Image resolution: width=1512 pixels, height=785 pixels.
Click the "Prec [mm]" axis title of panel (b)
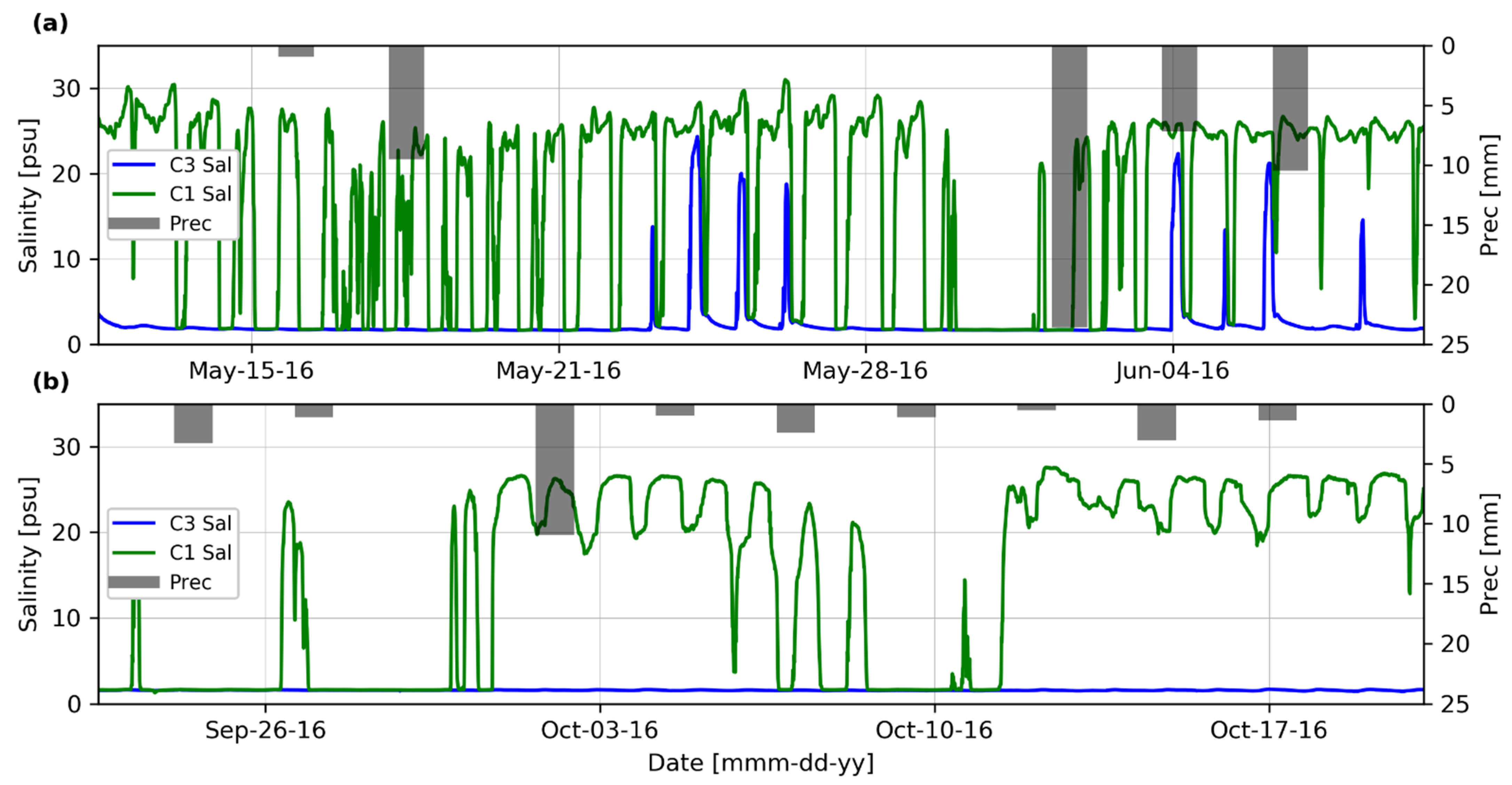tap(1489, 554)
